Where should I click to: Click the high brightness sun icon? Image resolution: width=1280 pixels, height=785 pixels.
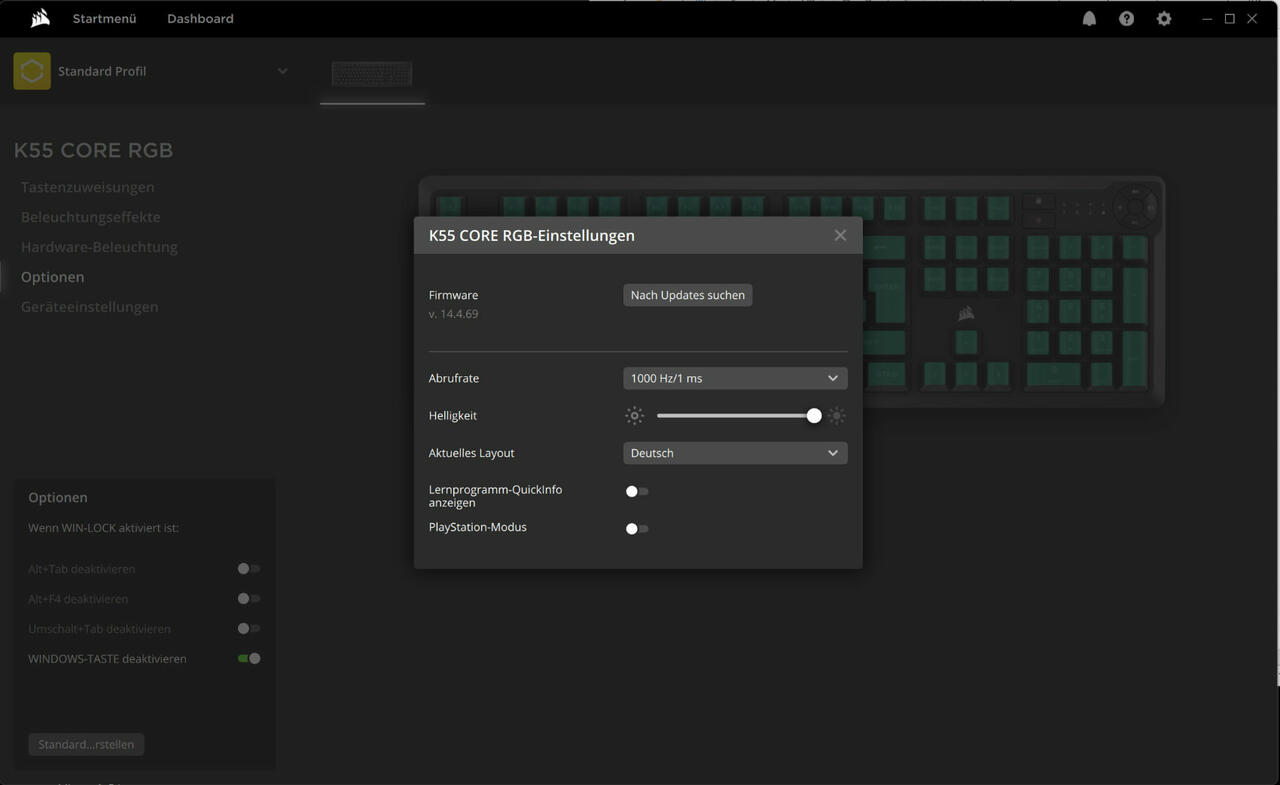(x=837, y=415)
